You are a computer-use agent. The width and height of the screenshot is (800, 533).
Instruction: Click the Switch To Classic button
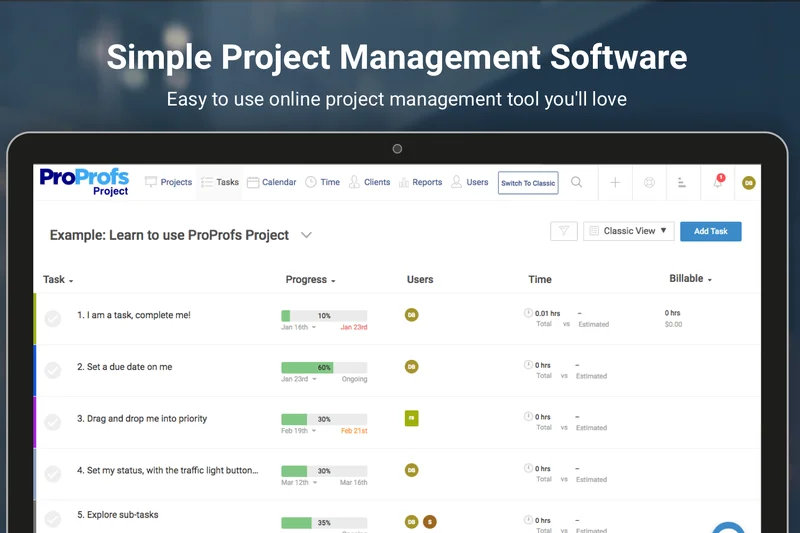coord(528,183)
